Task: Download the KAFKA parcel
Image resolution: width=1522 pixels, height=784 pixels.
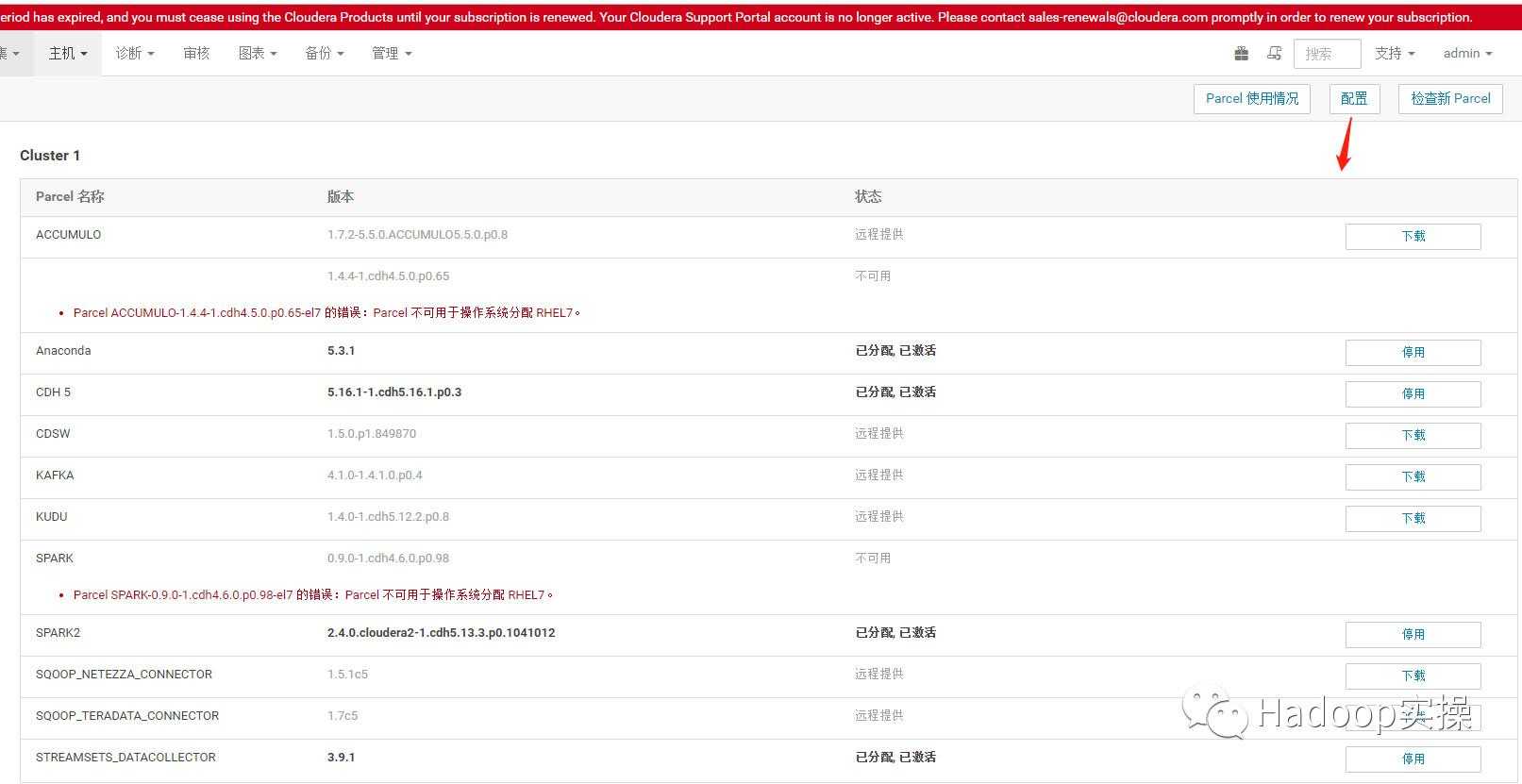Action: click(x=1413, y=477)
